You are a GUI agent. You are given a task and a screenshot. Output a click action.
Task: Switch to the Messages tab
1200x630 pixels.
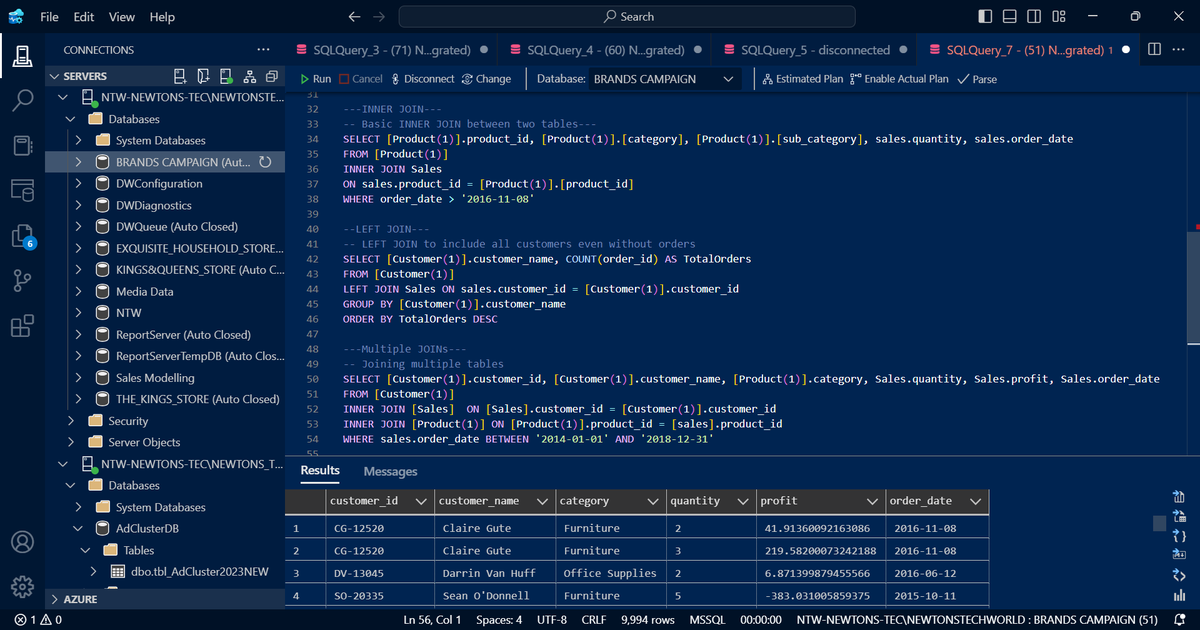coord(390,471)
